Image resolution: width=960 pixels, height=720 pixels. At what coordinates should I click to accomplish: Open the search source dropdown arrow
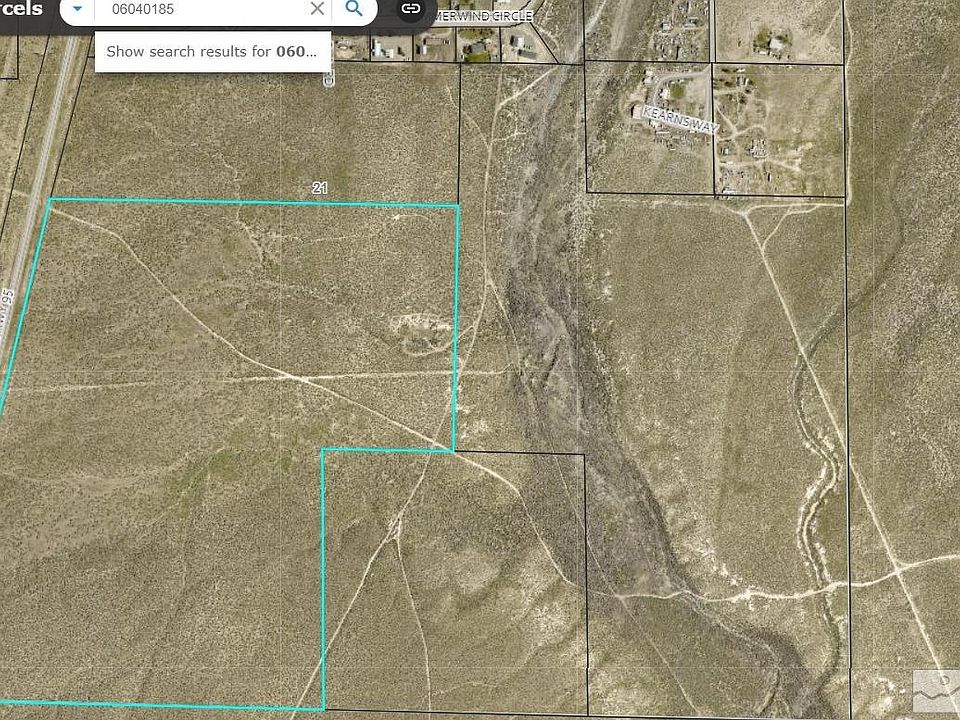click(x=77, y=9)
